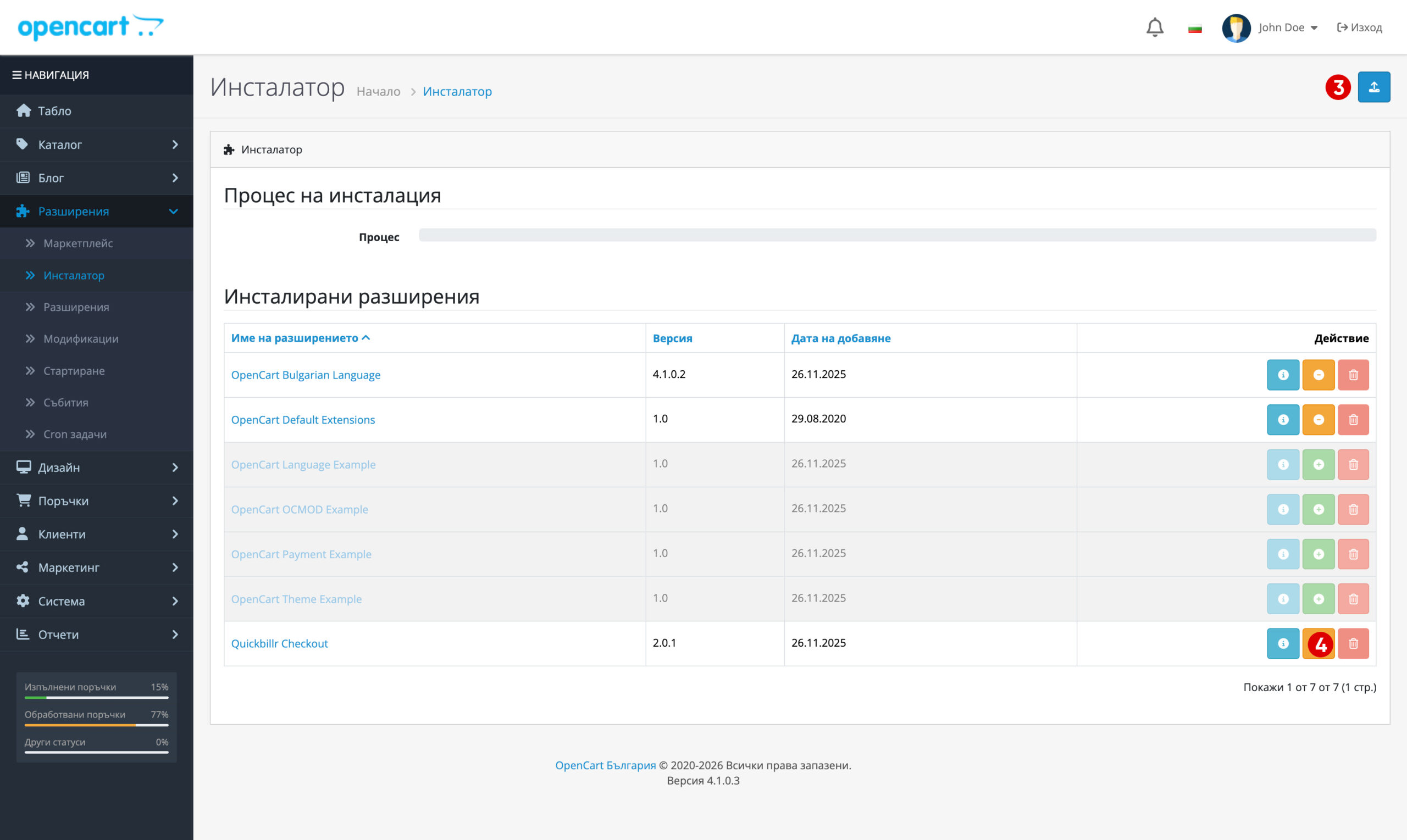This screenshot has height=840, width=1407.
Task: Click the Изход logout link
Action: 1359,27
